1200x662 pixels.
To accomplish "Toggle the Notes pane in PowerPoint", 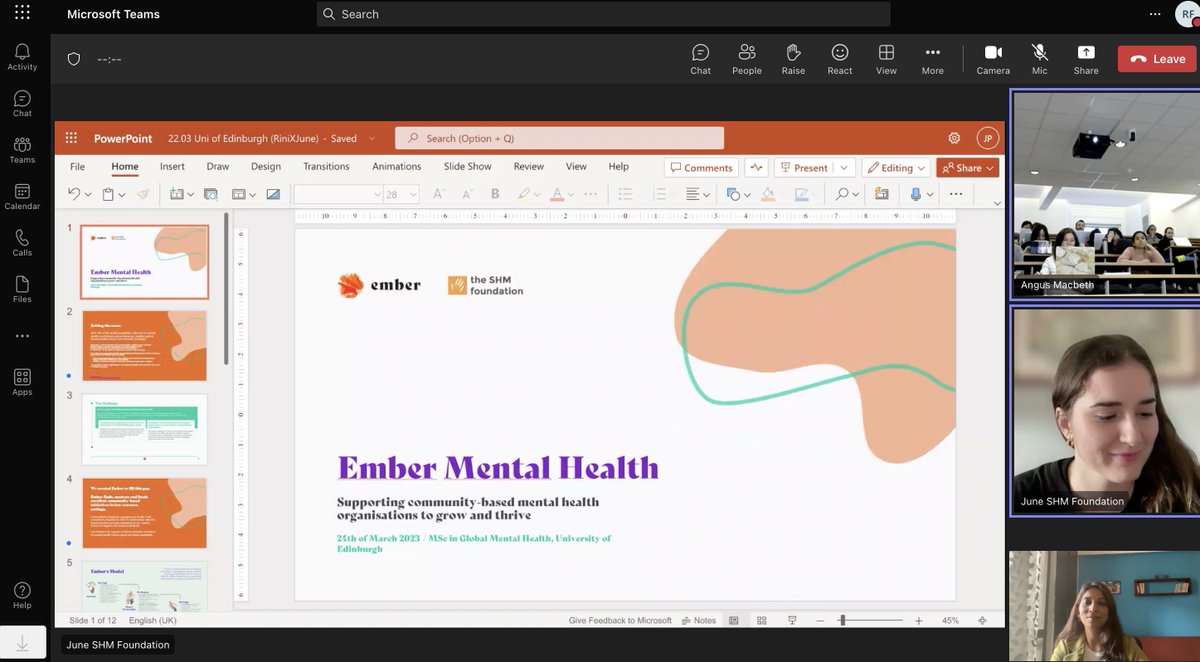I will pyautogui.click(x=698, y=620).
